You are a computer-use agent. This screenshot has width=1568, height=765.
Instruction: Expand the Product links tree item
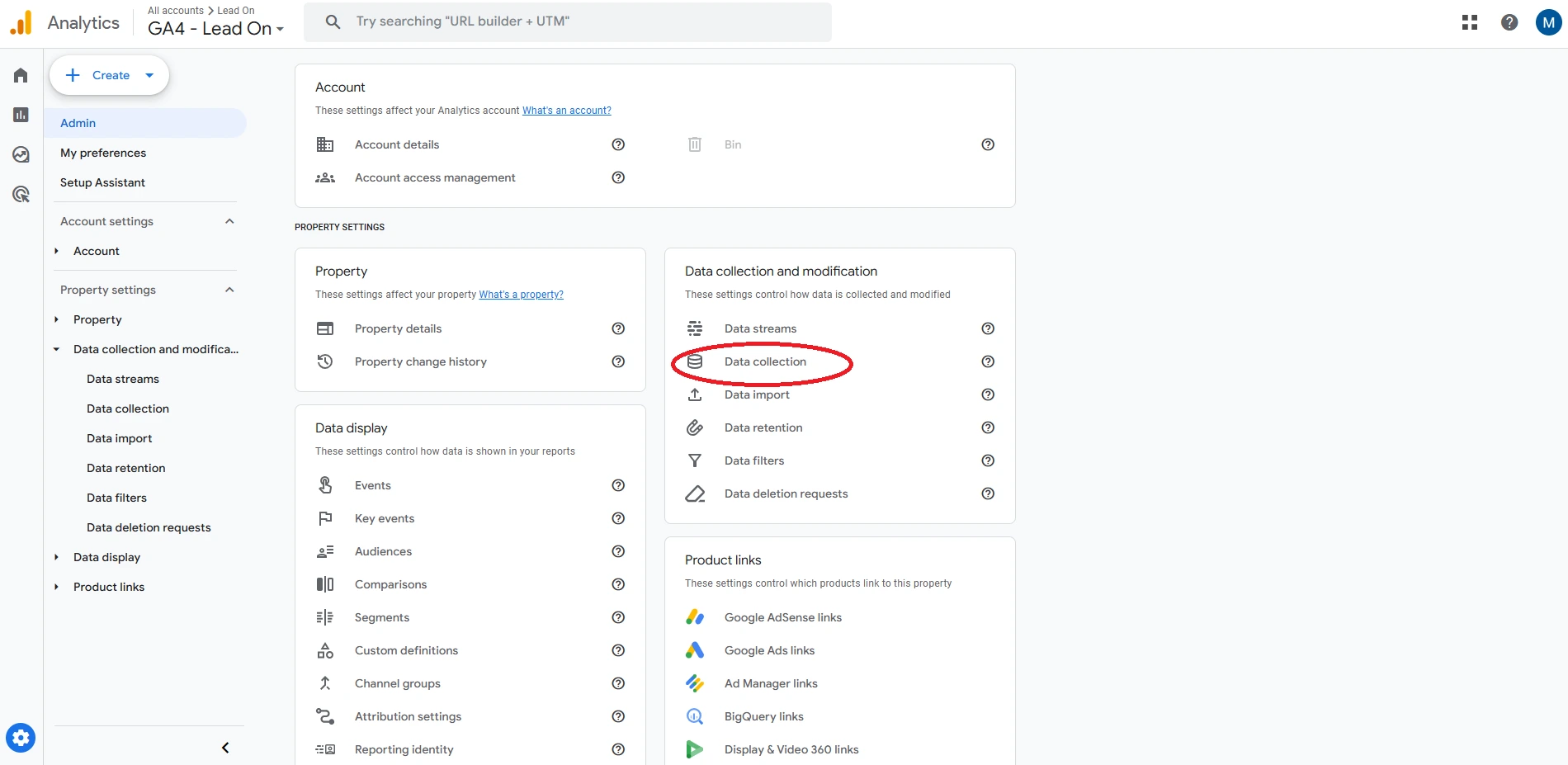click(x=56, y=587)
